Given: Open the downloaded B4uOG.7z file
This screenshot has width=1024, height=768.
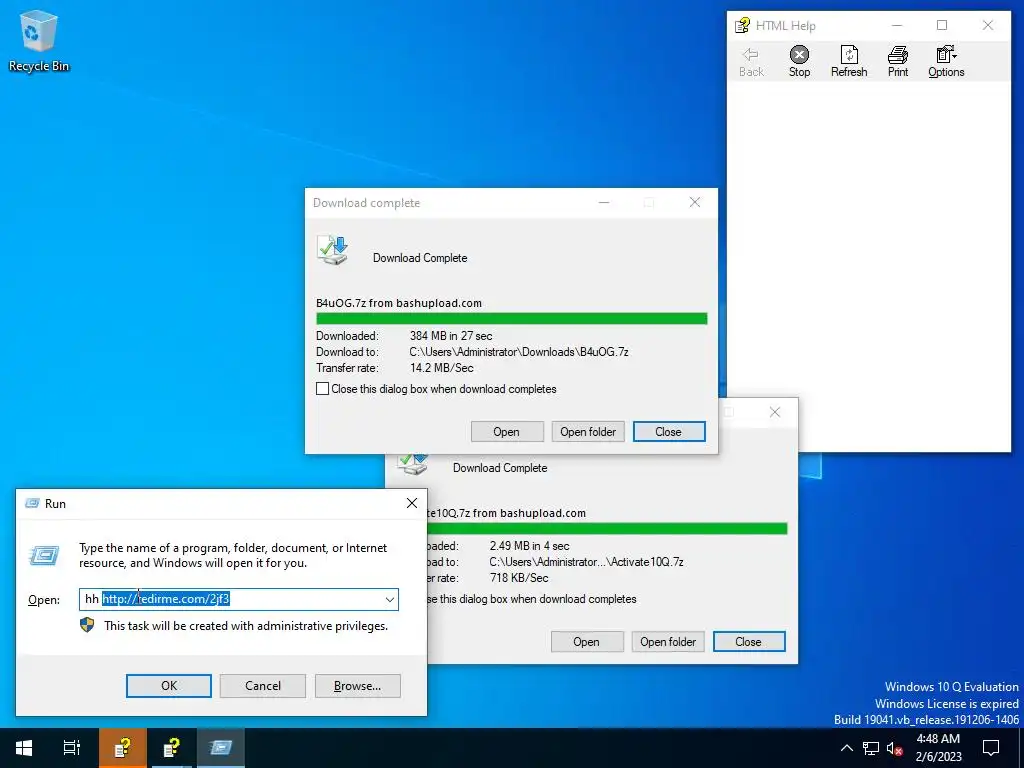Looking at the screenshot, I should (x=507, y=432).
